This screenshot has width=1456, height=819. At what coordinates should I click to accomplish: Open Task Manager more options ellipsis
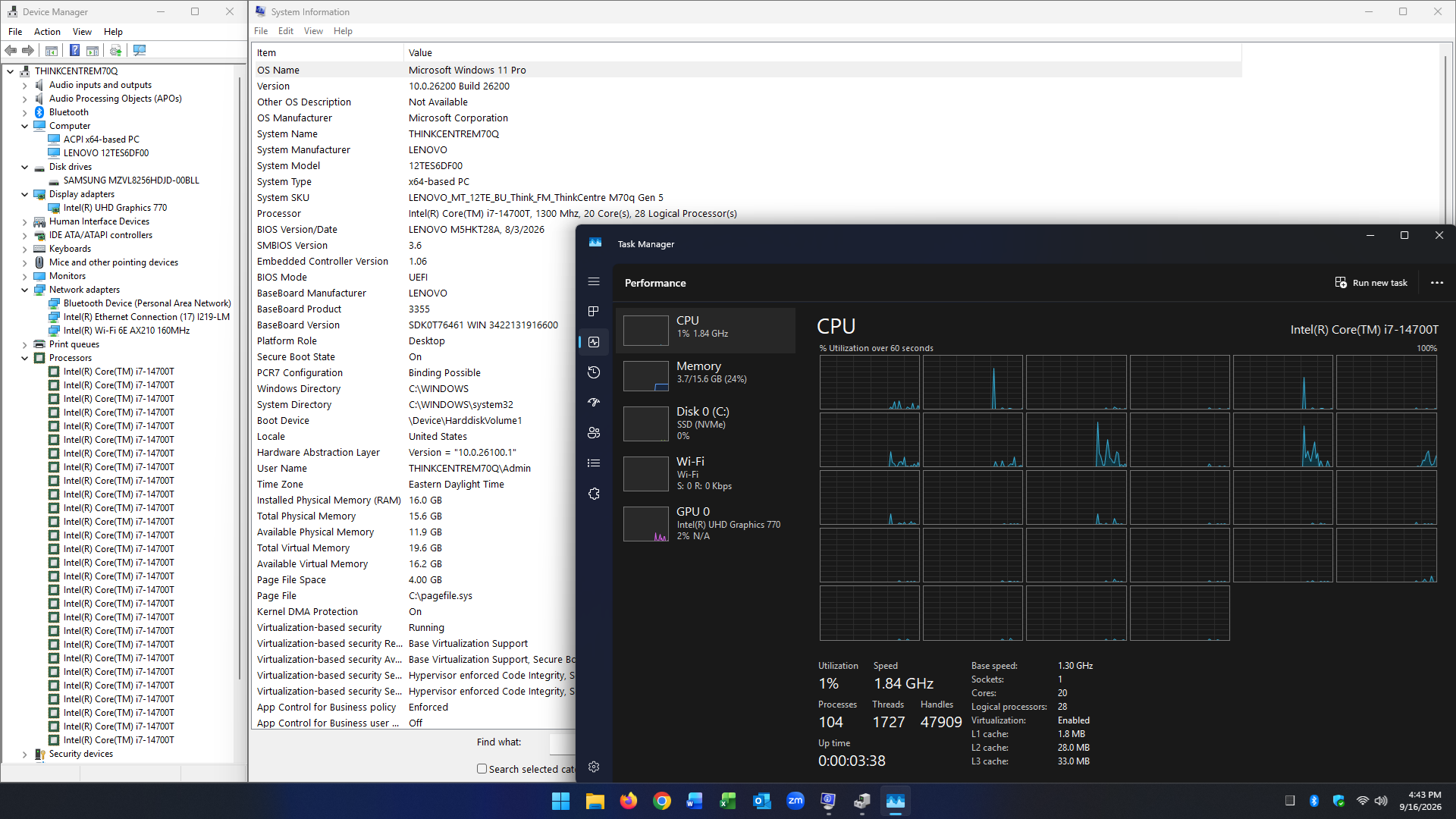tap(1437, 283)
